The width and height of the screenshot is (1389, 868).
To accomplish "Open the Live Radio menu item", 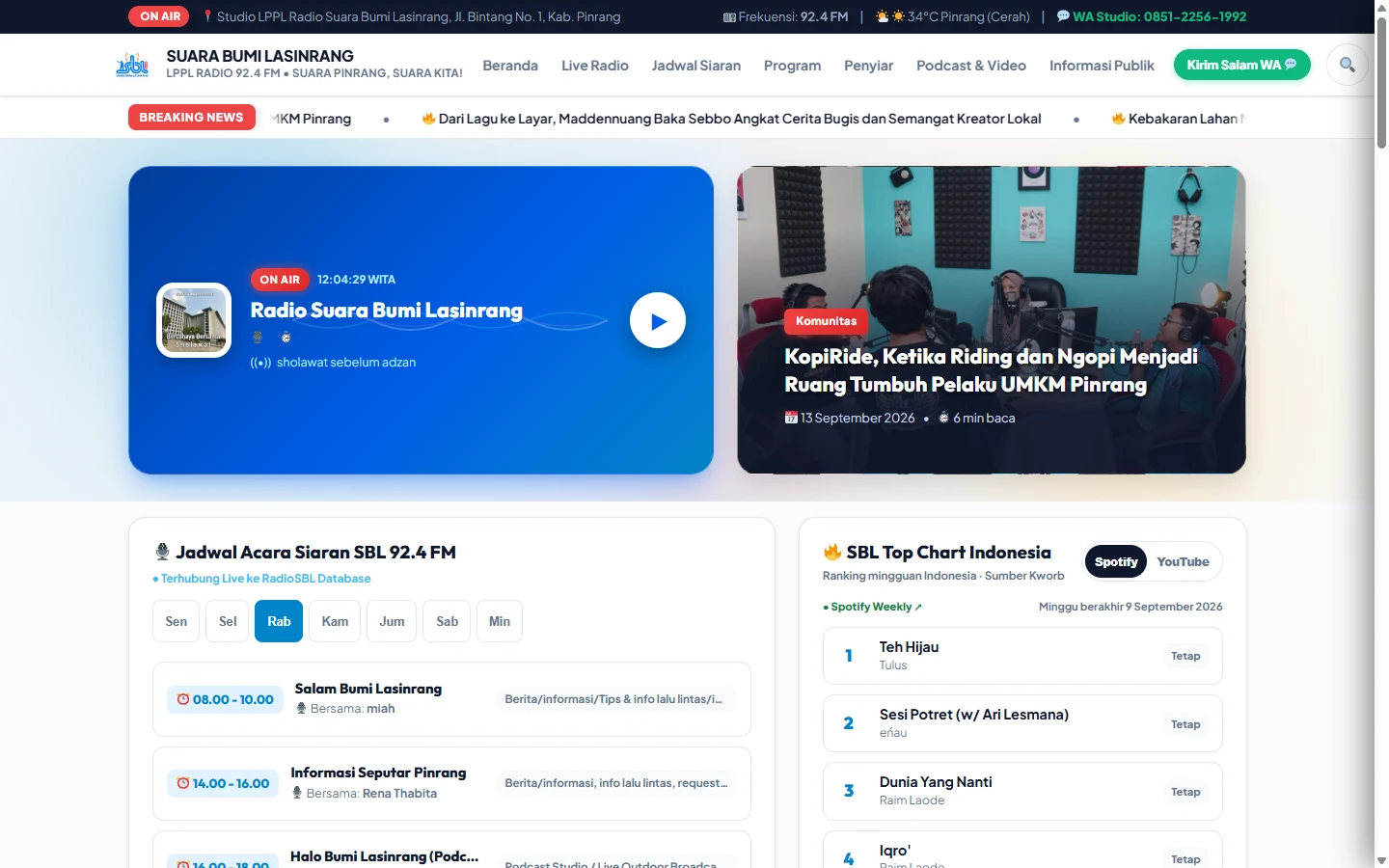I will click(x=595, y=66).
